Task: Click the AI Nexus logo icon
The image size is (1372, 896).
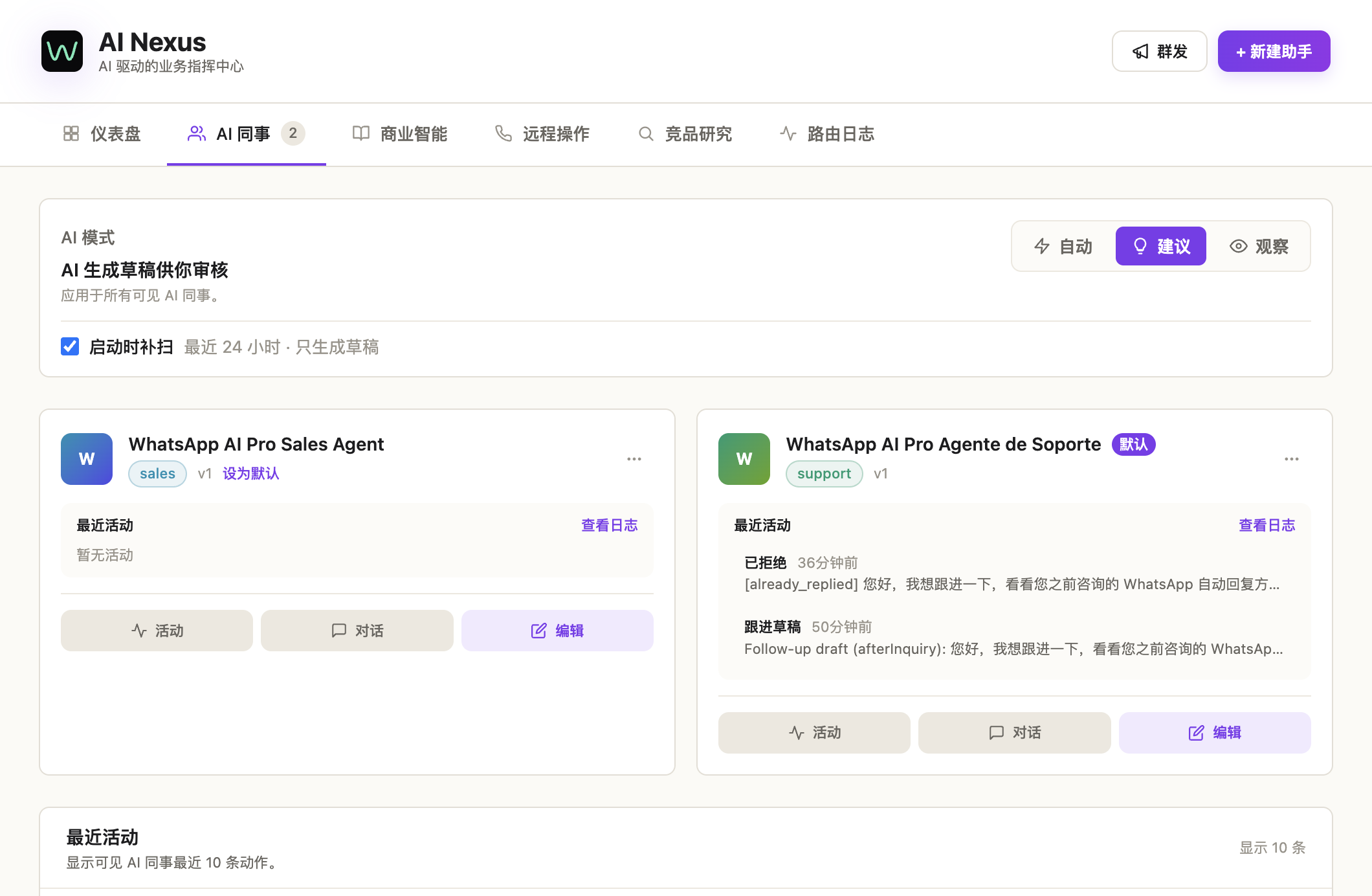Action: [62, 51]
